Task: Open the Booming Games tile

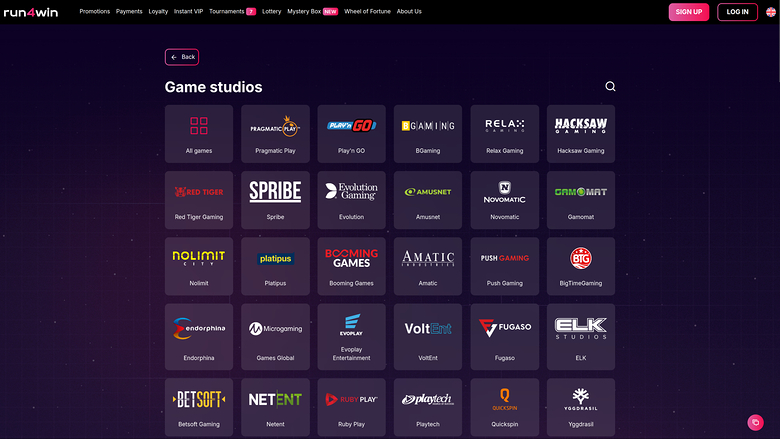Action: click(352, 266)
